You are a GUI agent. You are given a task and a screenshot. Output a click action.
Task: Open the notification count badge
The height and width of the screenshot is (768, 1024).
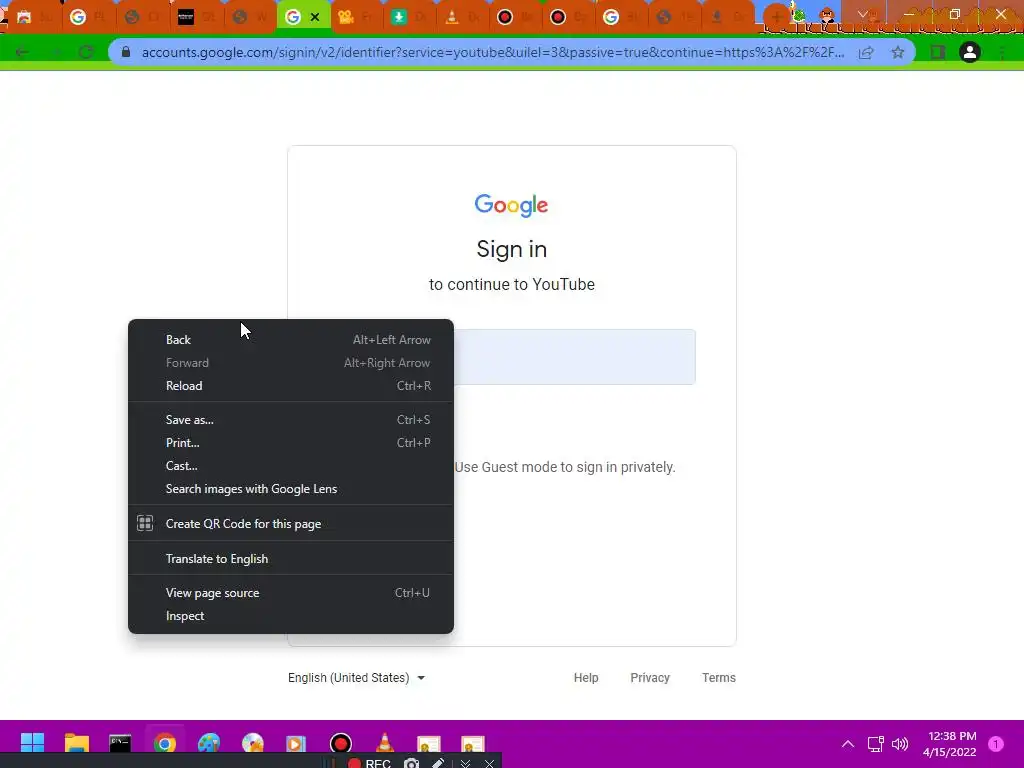pos(996,744)
